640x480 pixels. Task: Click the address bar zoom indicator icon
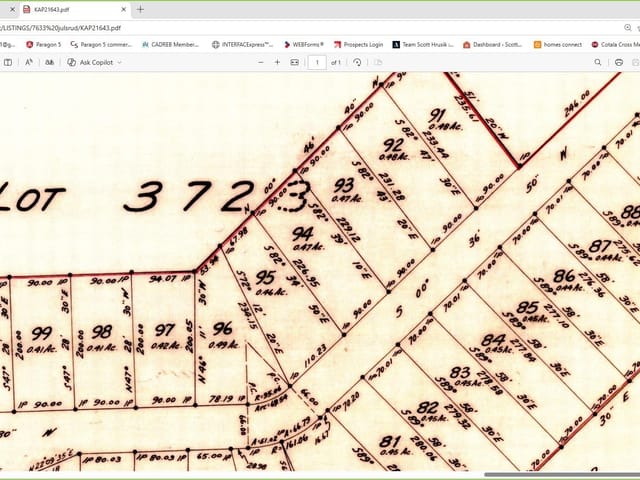point(628,28)
